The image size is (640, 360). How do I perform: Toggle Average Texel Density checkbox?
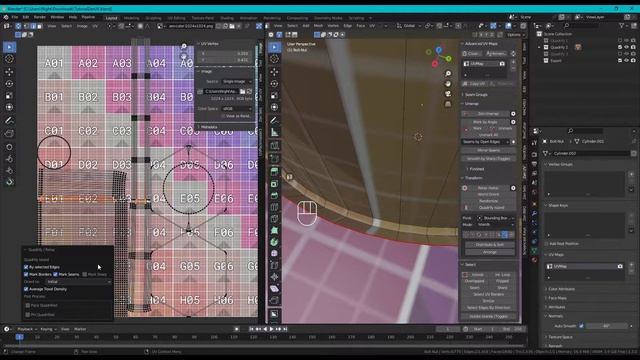[26, 289]
